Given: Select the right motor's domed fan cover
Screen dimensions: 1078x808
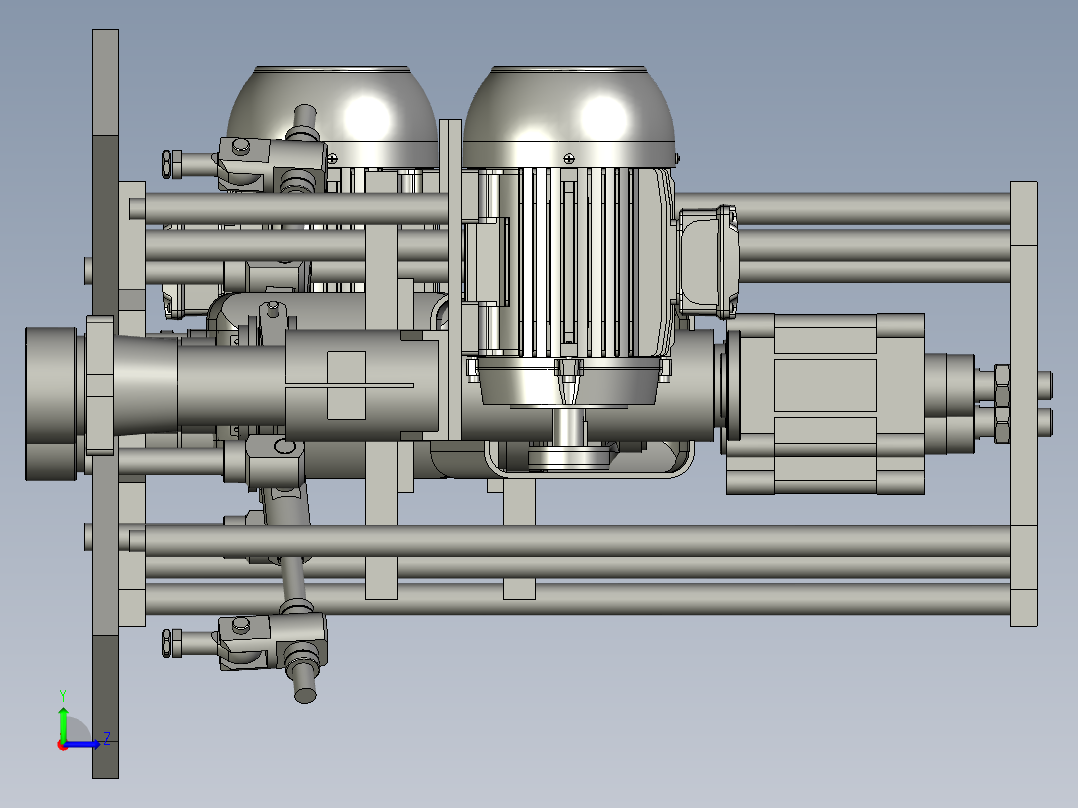Looking at the screenshot, I should (x=569, y=116).
